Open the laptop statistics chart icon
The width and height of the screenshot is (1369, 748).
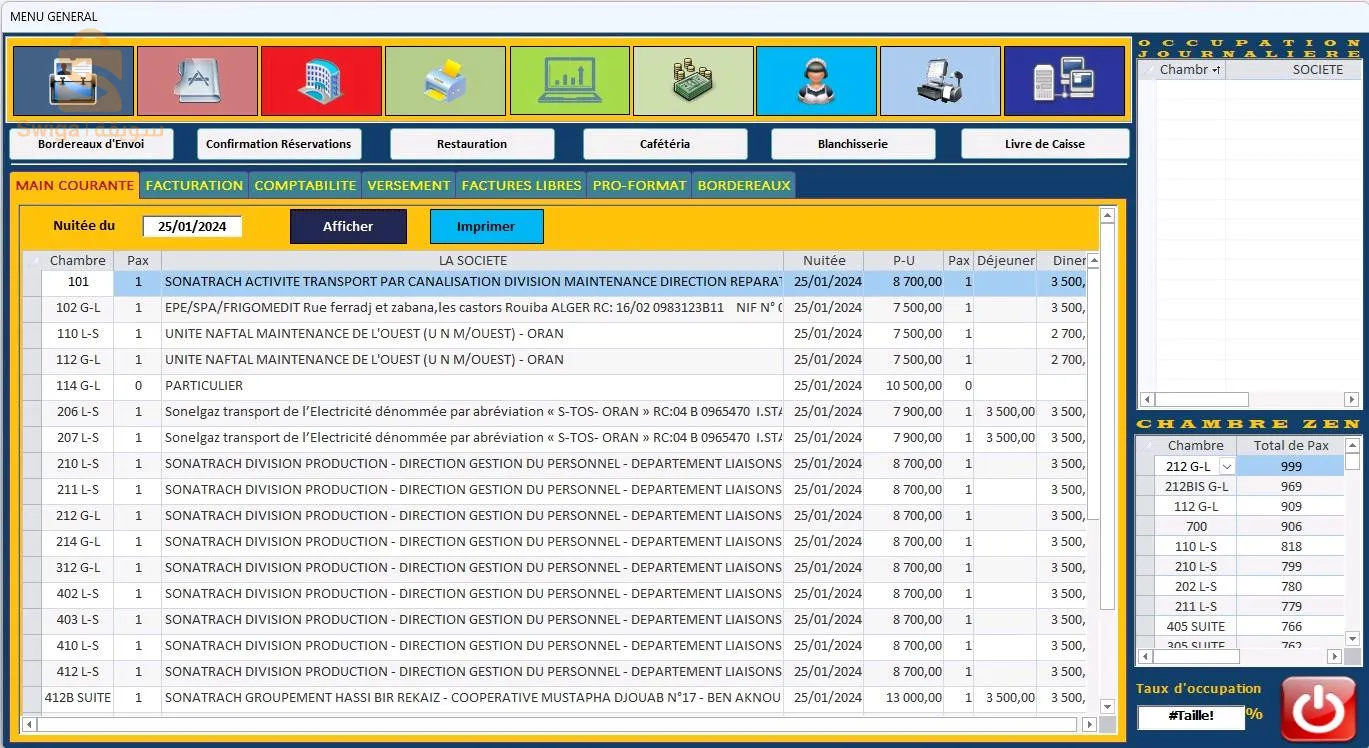569,81
